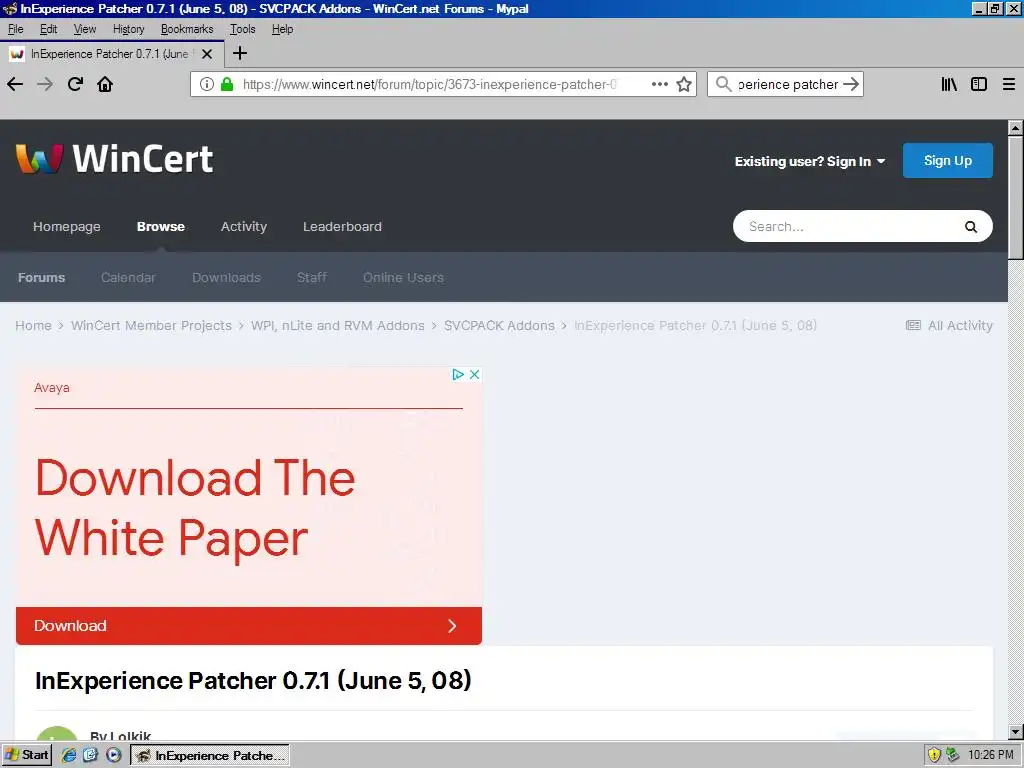This screenshot has height=768, width=1024.
Task: Click the Avaya advertiser name
Action: coord(52,387)
